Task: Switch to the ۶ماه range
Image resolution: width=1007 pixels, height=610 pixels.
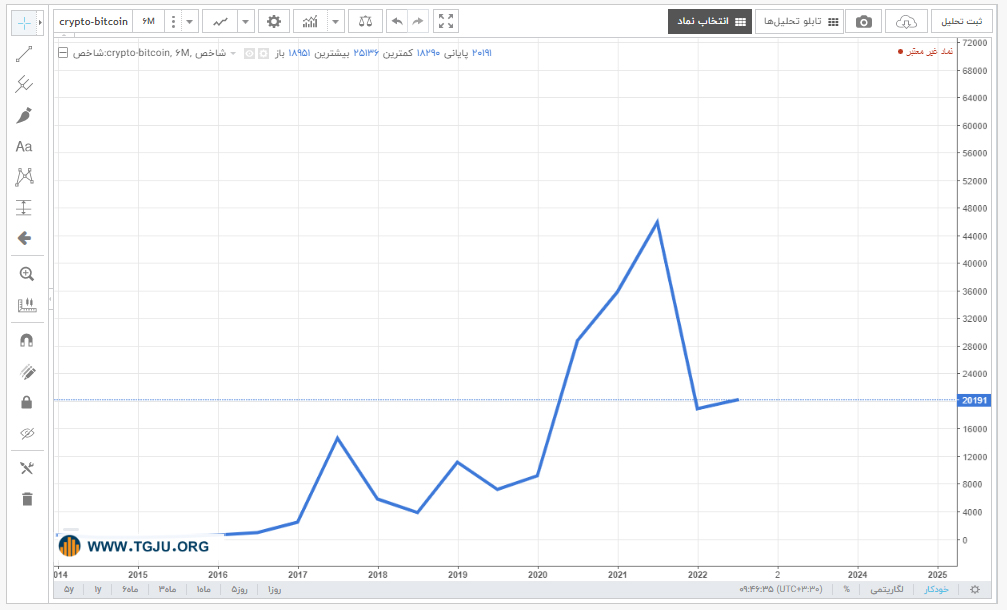Action: pos(130,589)
